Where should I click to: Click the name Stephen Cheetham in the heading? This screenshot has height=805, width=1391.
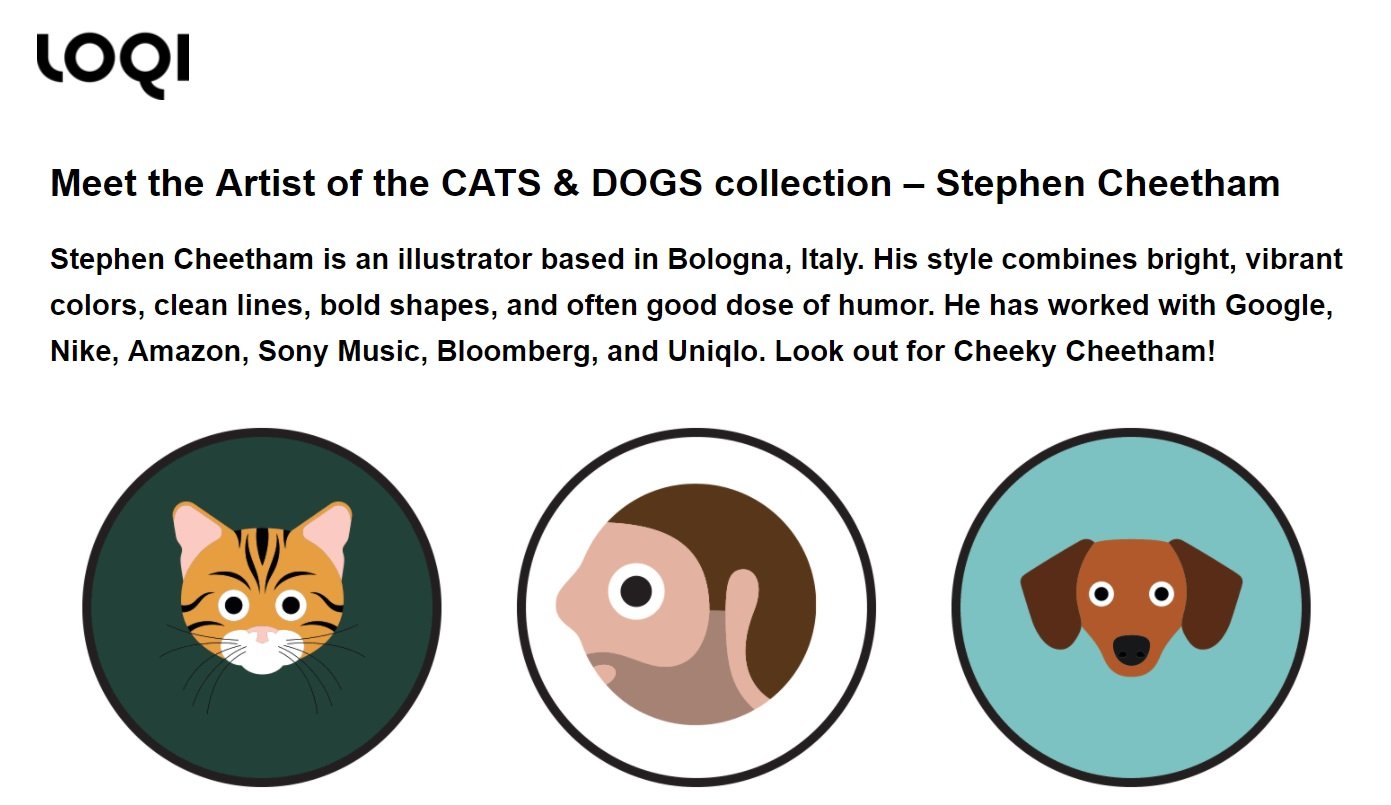pos(1108,184)
